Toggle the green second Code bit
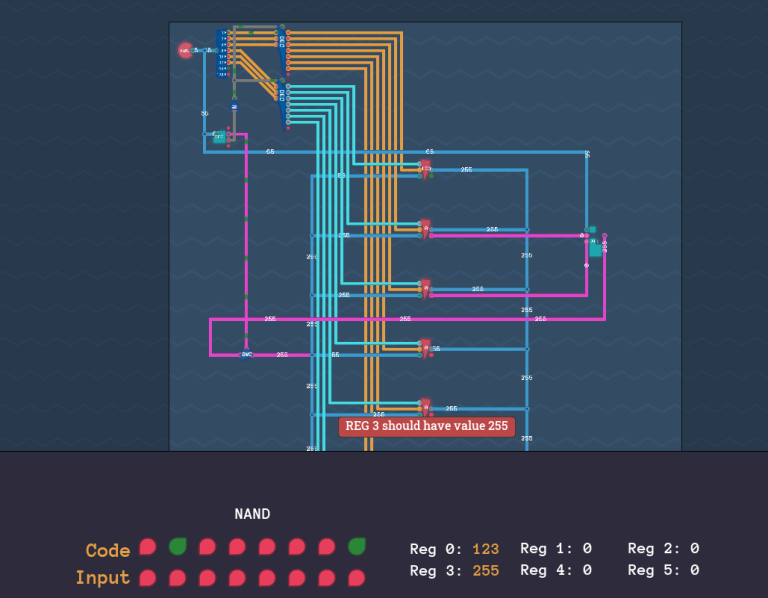The width and height of the screenshot is (768, 598). 178,547
